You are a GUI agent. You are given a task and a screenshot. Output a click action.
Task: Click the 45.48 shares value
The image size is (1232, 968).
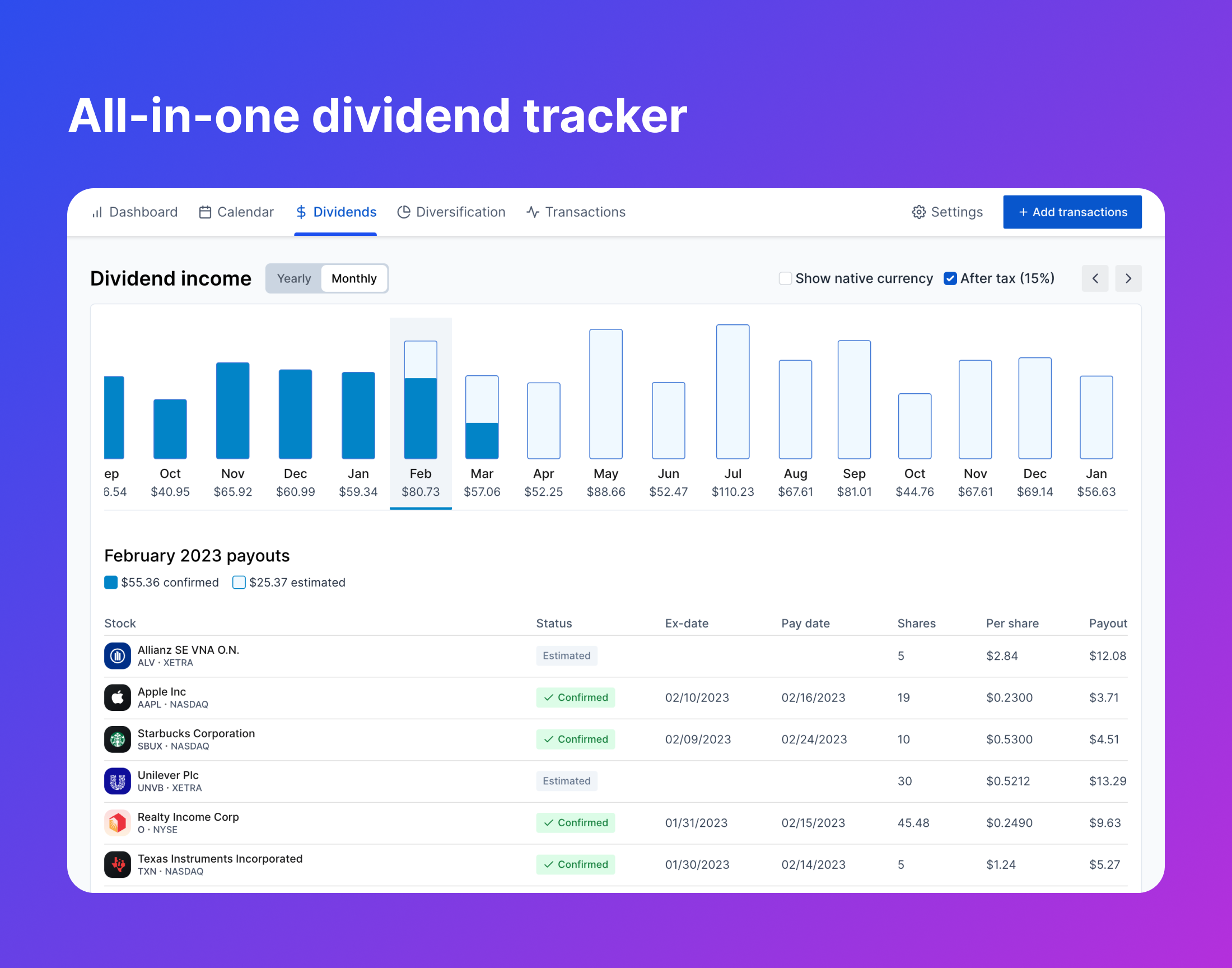(x=913, y=823)
